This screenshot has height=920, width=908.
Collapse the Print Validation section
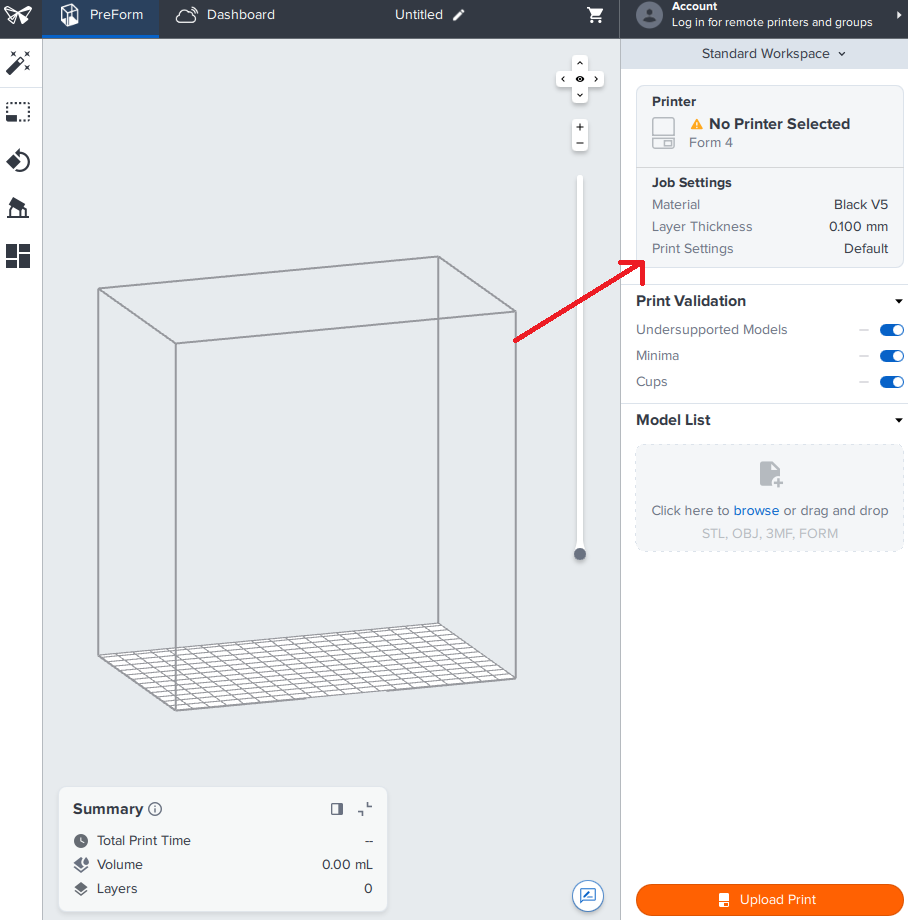click(898, 301)
